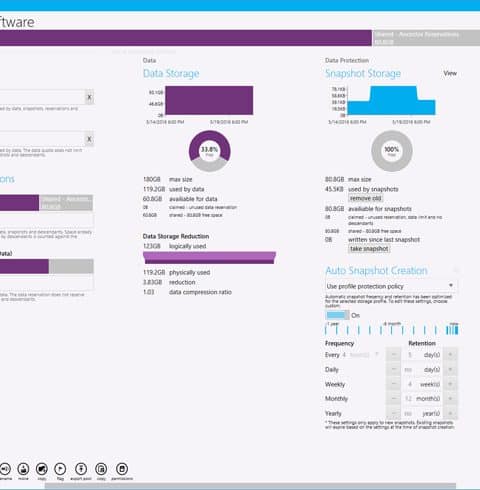Open the Use profile protection policy dropdown
Viewport: 480px width, 490px height.
[391, 286]
